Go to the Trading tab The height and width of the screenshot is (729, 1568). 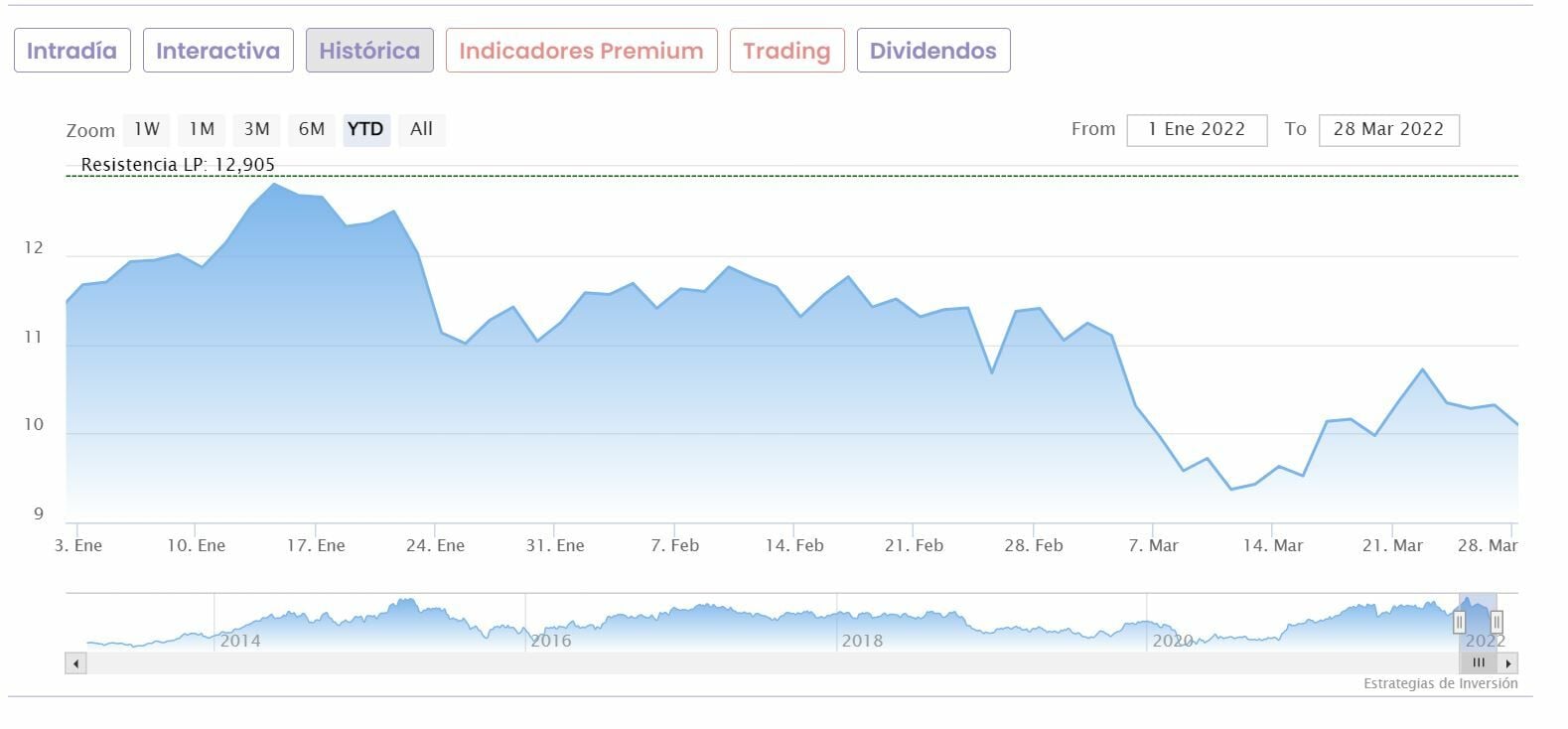[786, 51]
